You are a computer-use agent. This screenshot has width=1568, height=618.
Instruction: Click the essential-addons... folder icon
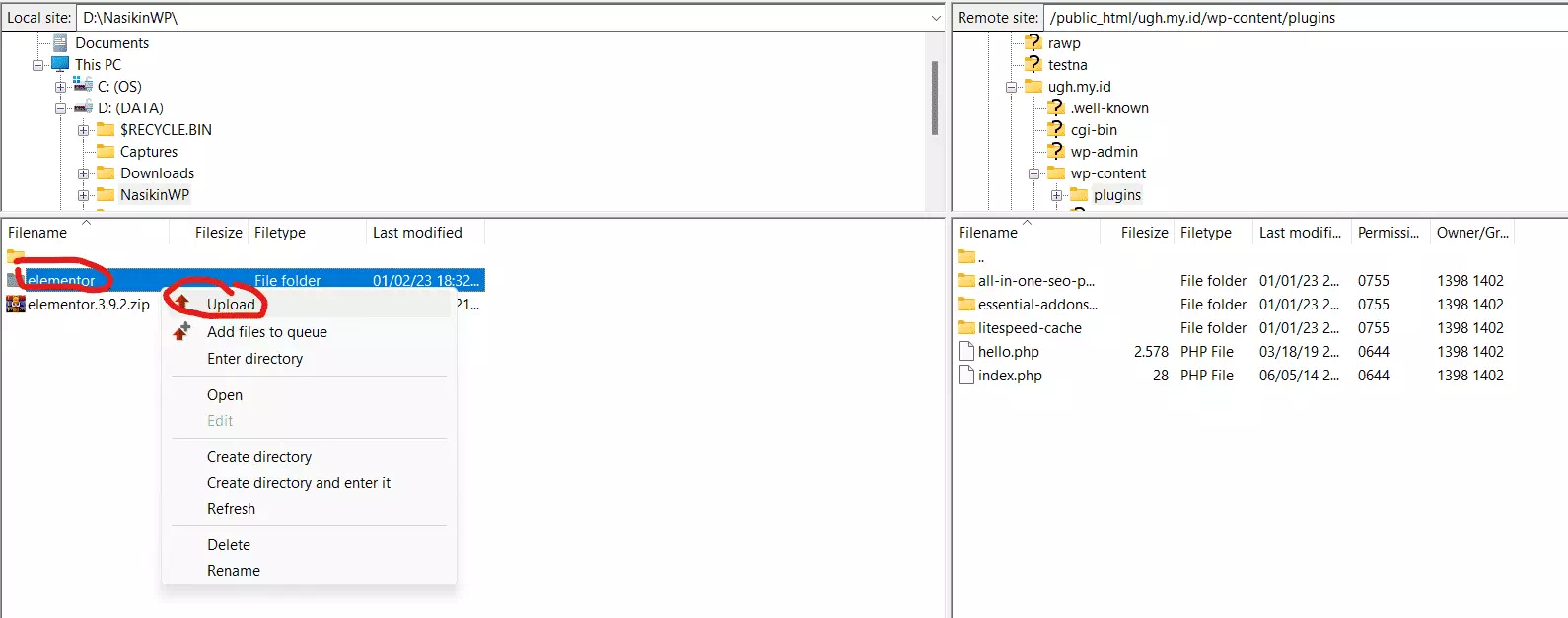click(x=966, y=304)
